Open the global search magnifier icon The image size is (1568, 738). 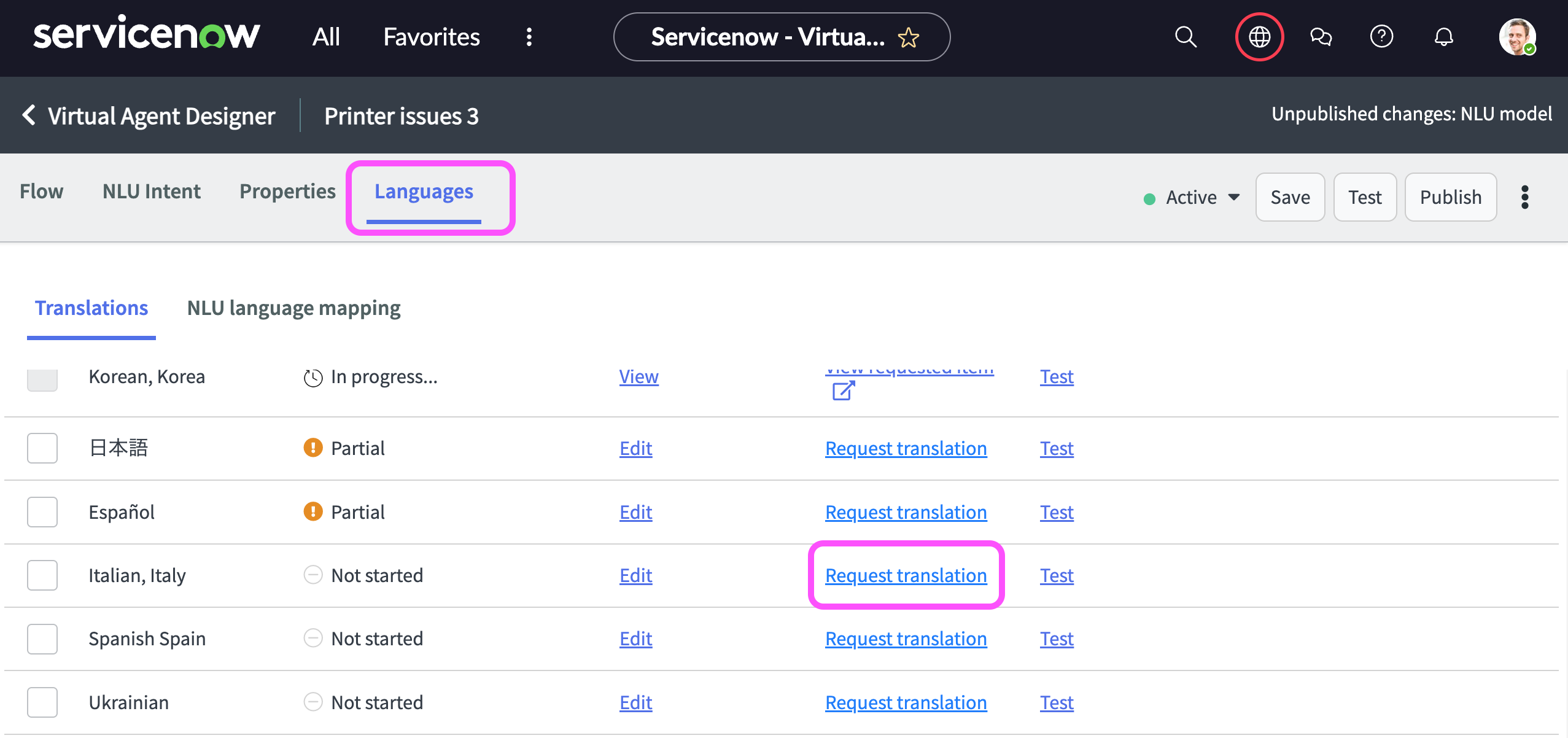pyautogui.click(x=1186, y=37)
